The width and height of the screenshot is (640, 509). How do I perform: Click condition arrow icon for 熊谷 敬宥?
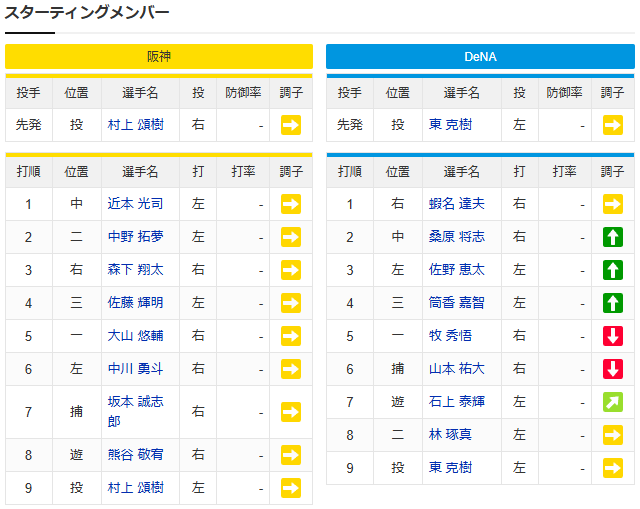pos(291,455)
